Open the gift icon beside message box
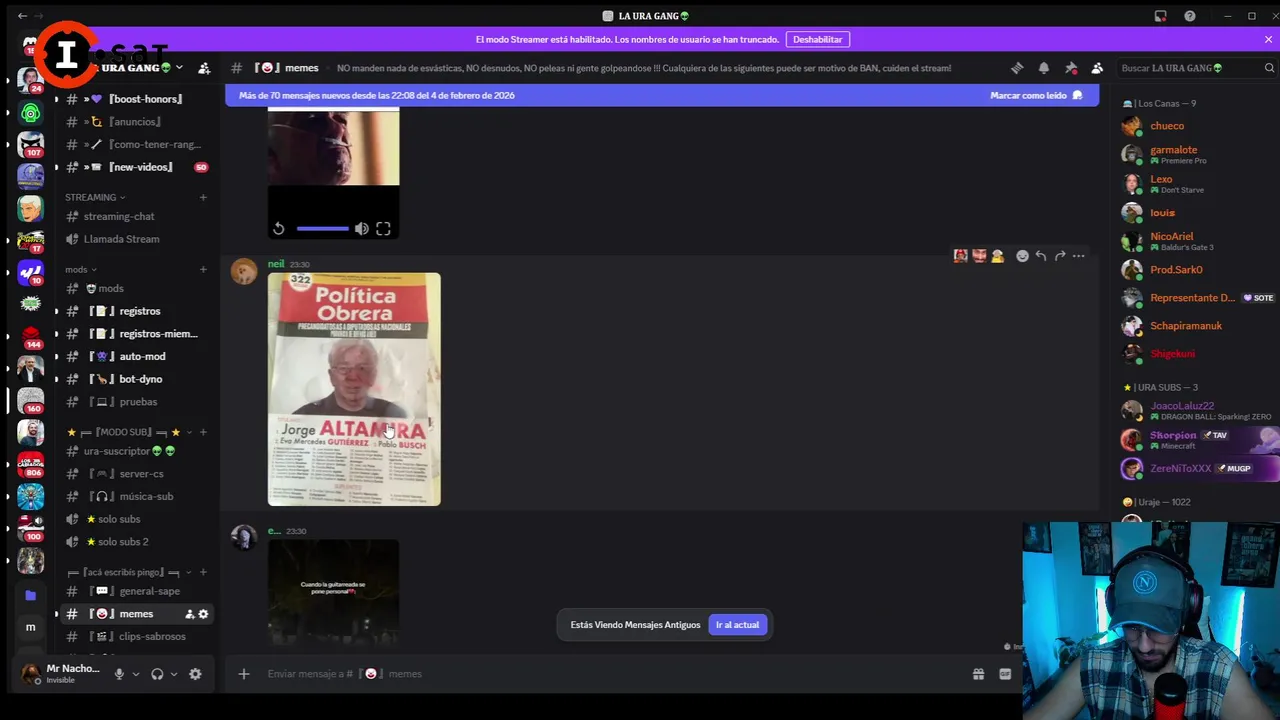1280x720 pixels. click(x=978, y=674)
